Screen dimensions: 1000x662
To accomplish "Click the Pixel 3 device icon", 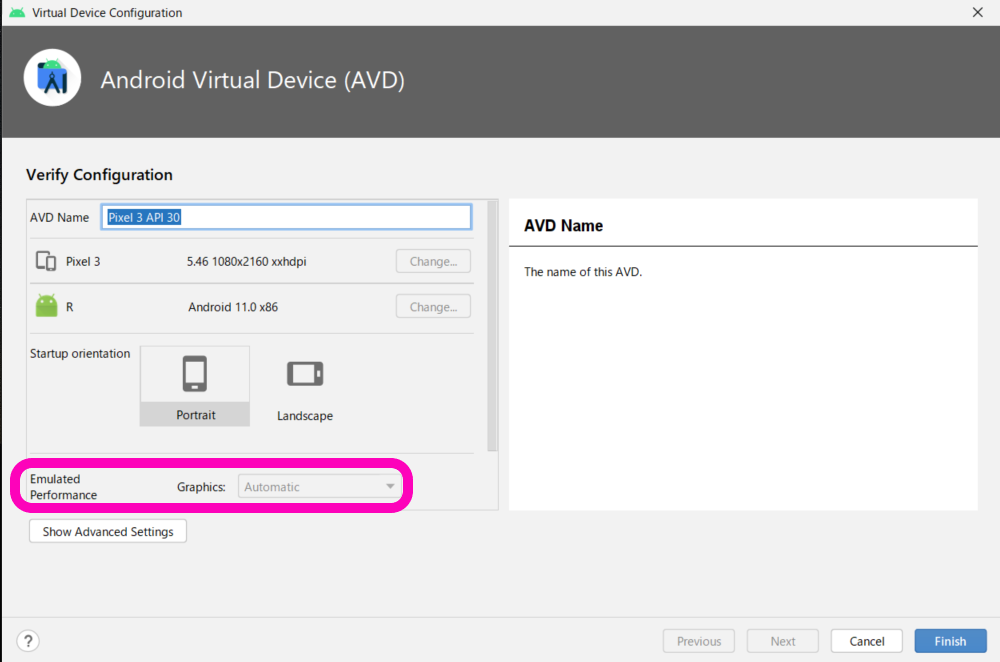I will tap(46, 261).
